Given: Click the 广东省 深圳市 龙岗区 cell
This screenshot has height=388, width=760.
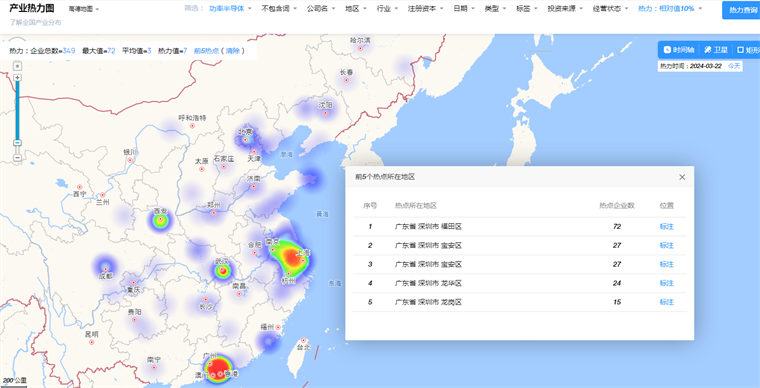Looking at the screenshot, I should 428,302.
